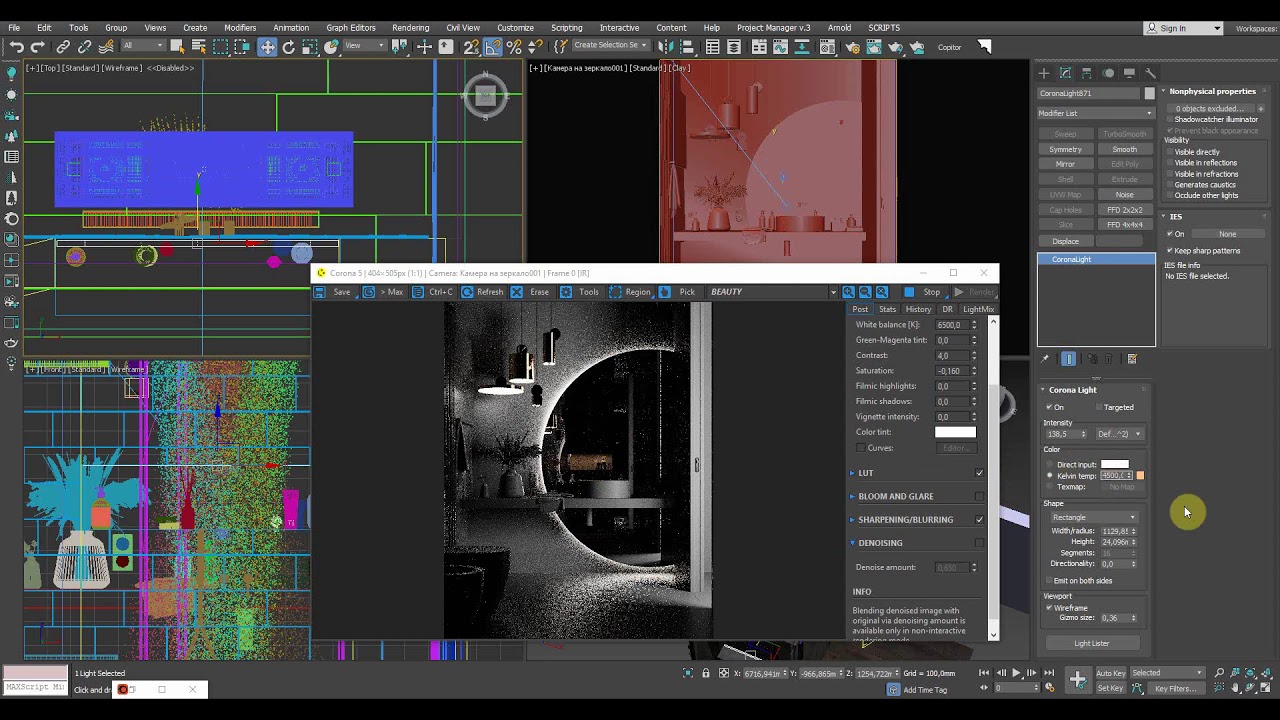Click the Redo arrow in main toolbar
1280x720 pixels.
37,47
